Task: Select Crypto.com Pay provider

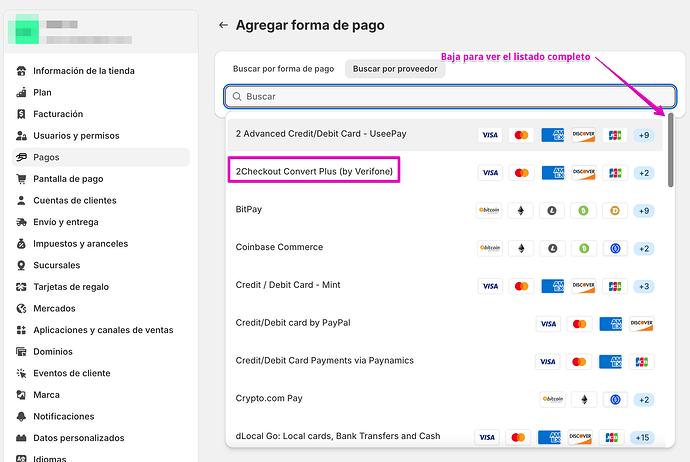Action: tap(445, 399)
